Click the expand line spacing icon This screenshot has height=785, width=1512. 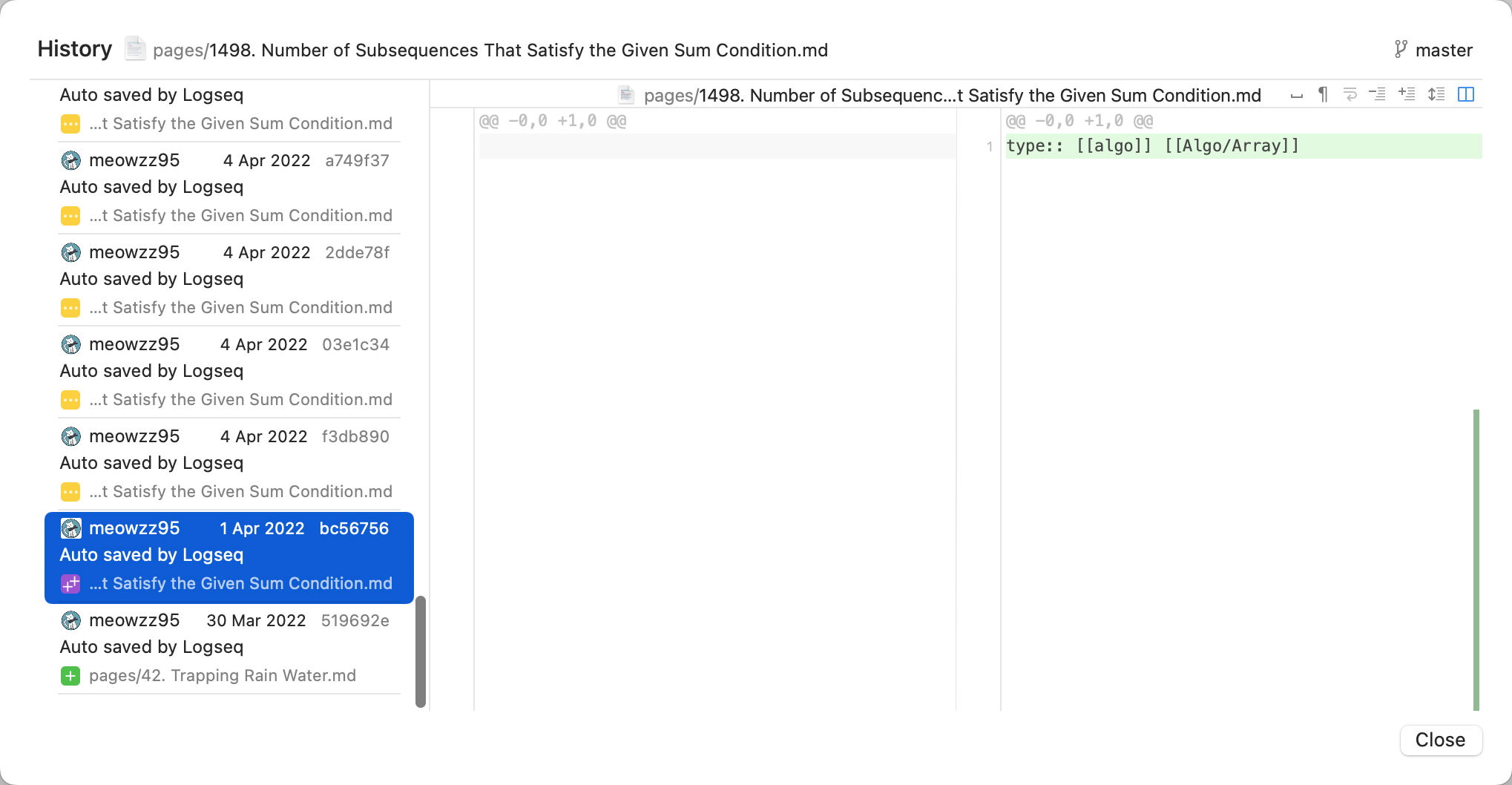(x=1436, y=94)
